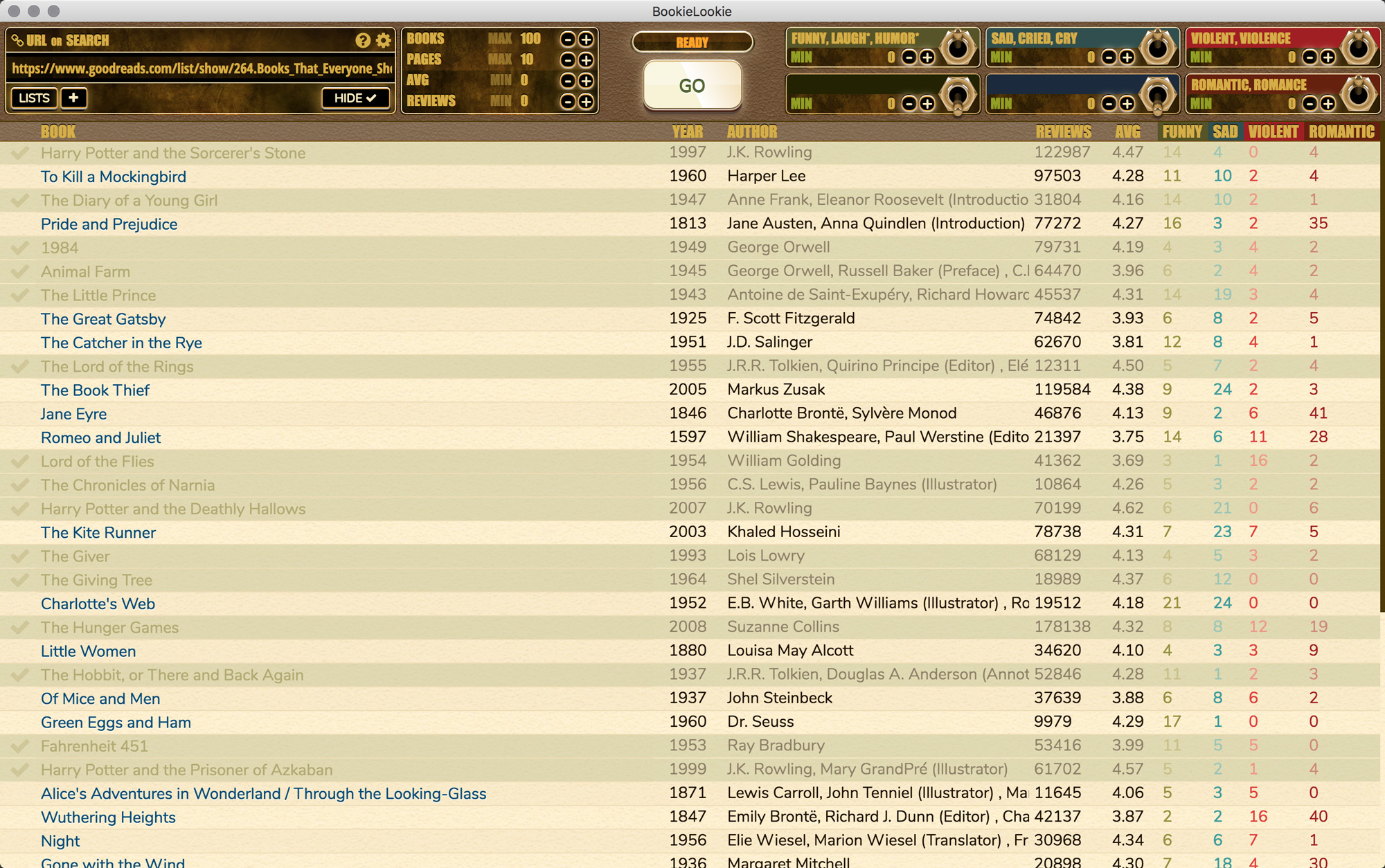Click the BOOKS max value 100 field
1385x868 pixels.
coord(530,39)
